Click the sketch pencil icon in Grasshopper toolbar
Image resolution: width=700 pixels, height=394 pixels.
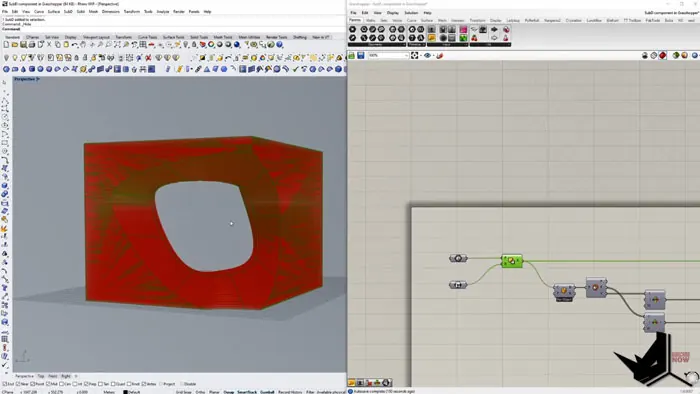tap(440, 56)
